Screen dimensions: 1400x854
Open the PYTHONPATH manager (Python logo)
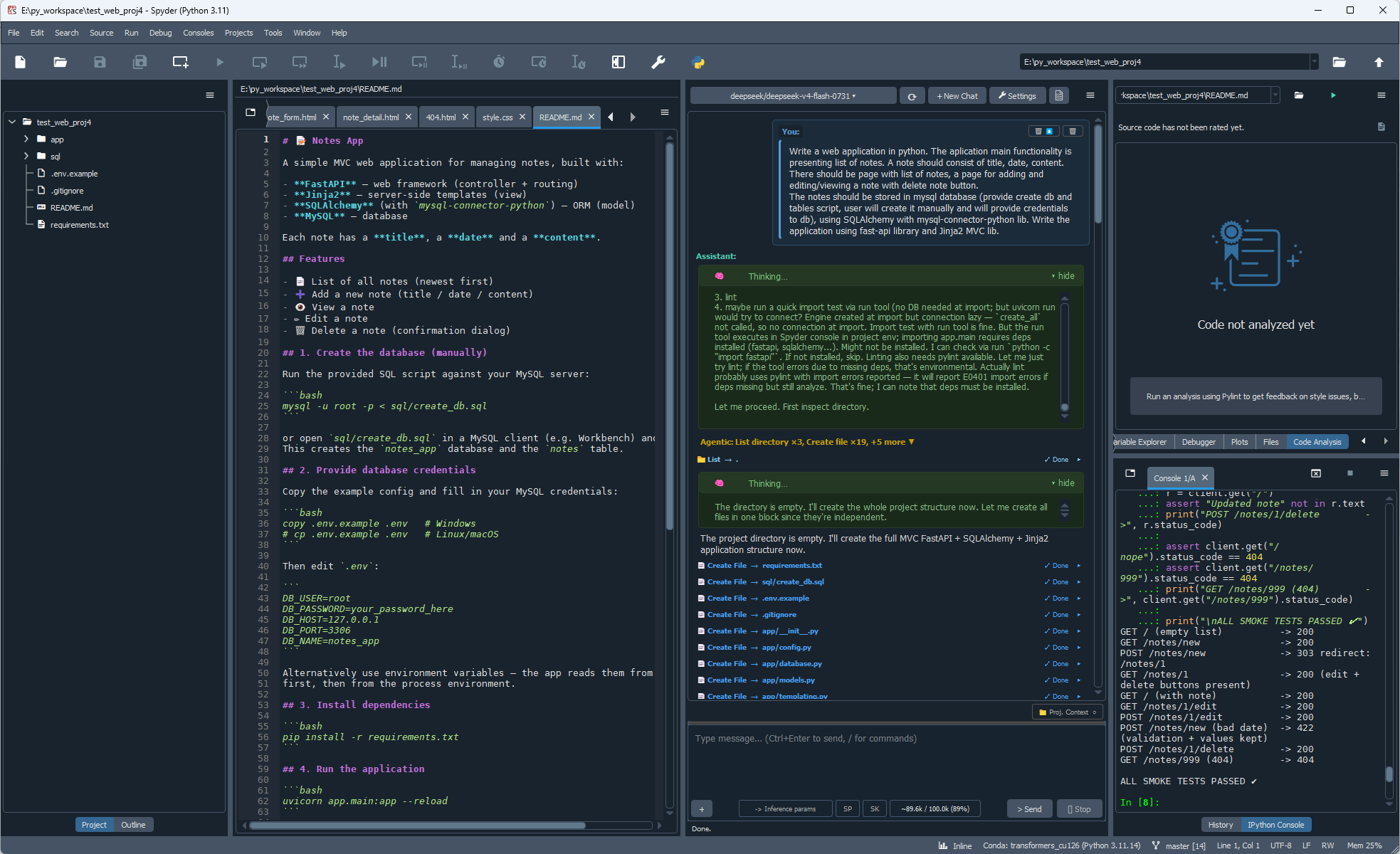698,62
